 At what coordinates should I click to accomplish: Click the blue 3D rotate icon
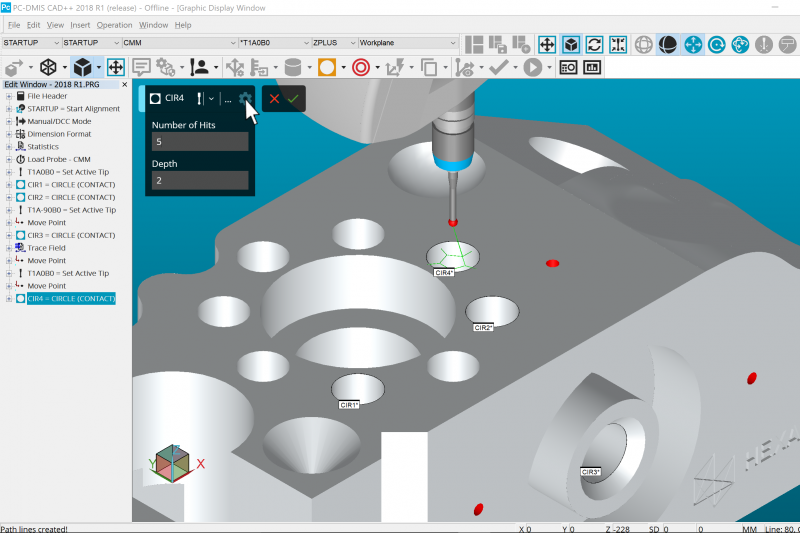click(x=740, y=45)
